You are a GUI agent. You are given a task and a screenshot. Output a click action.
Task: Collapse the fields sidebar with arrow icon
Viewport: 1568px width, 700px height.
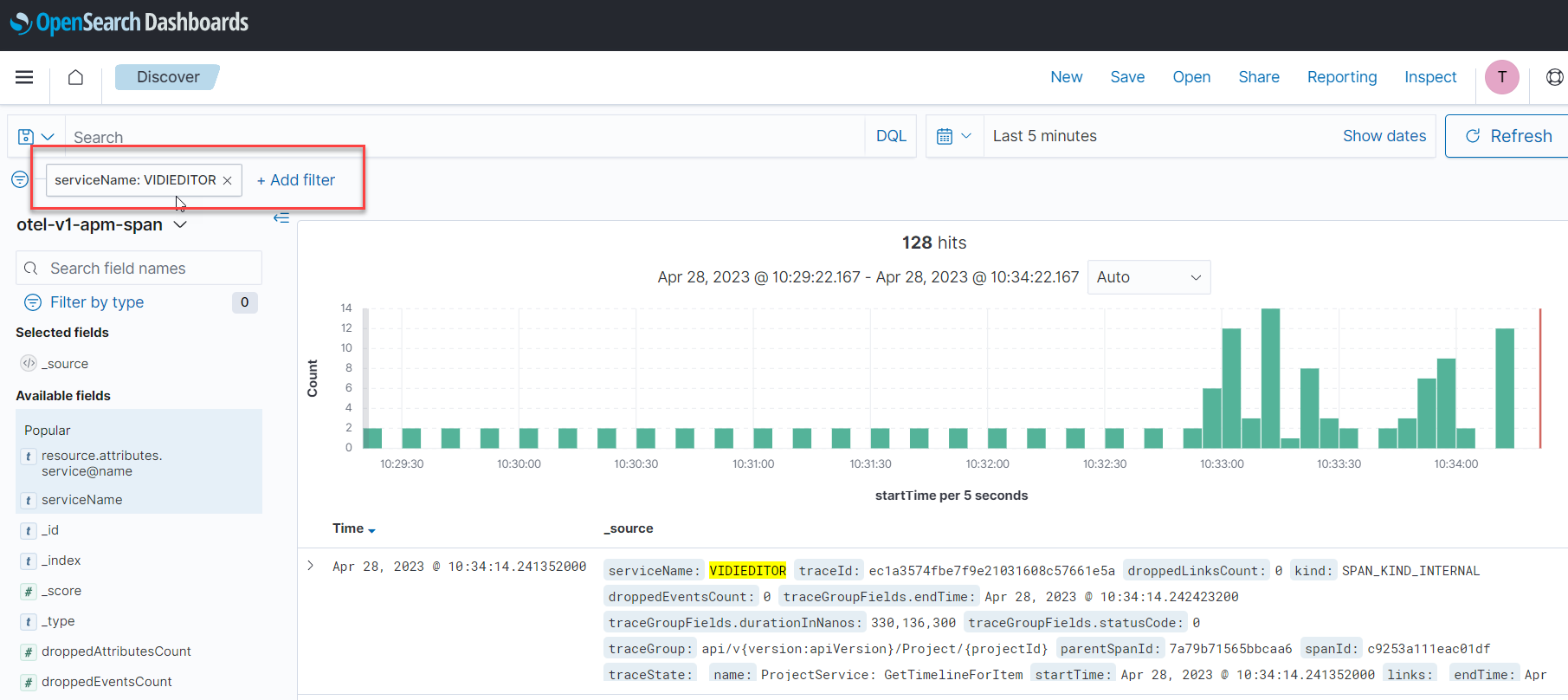[281, 217]
